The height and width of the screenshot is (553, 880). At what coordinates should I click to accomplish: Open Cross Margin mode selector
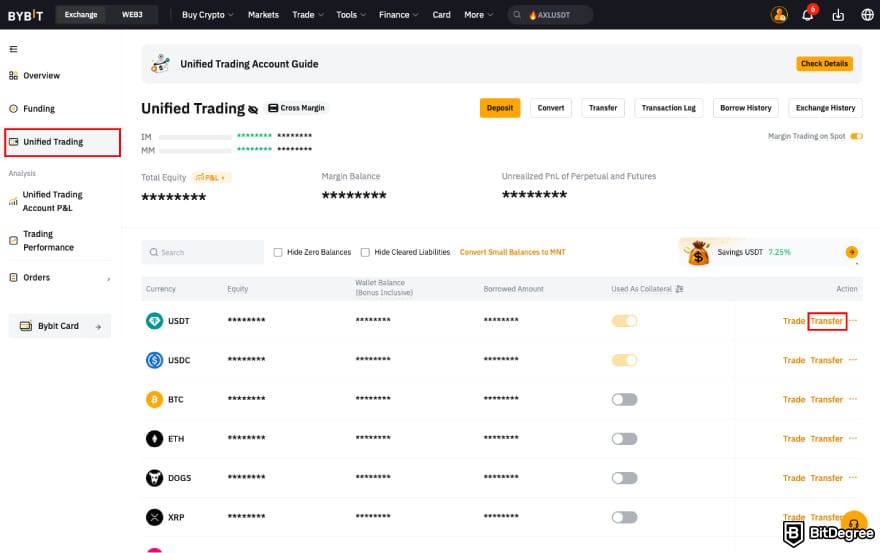(x=296, y=108)
